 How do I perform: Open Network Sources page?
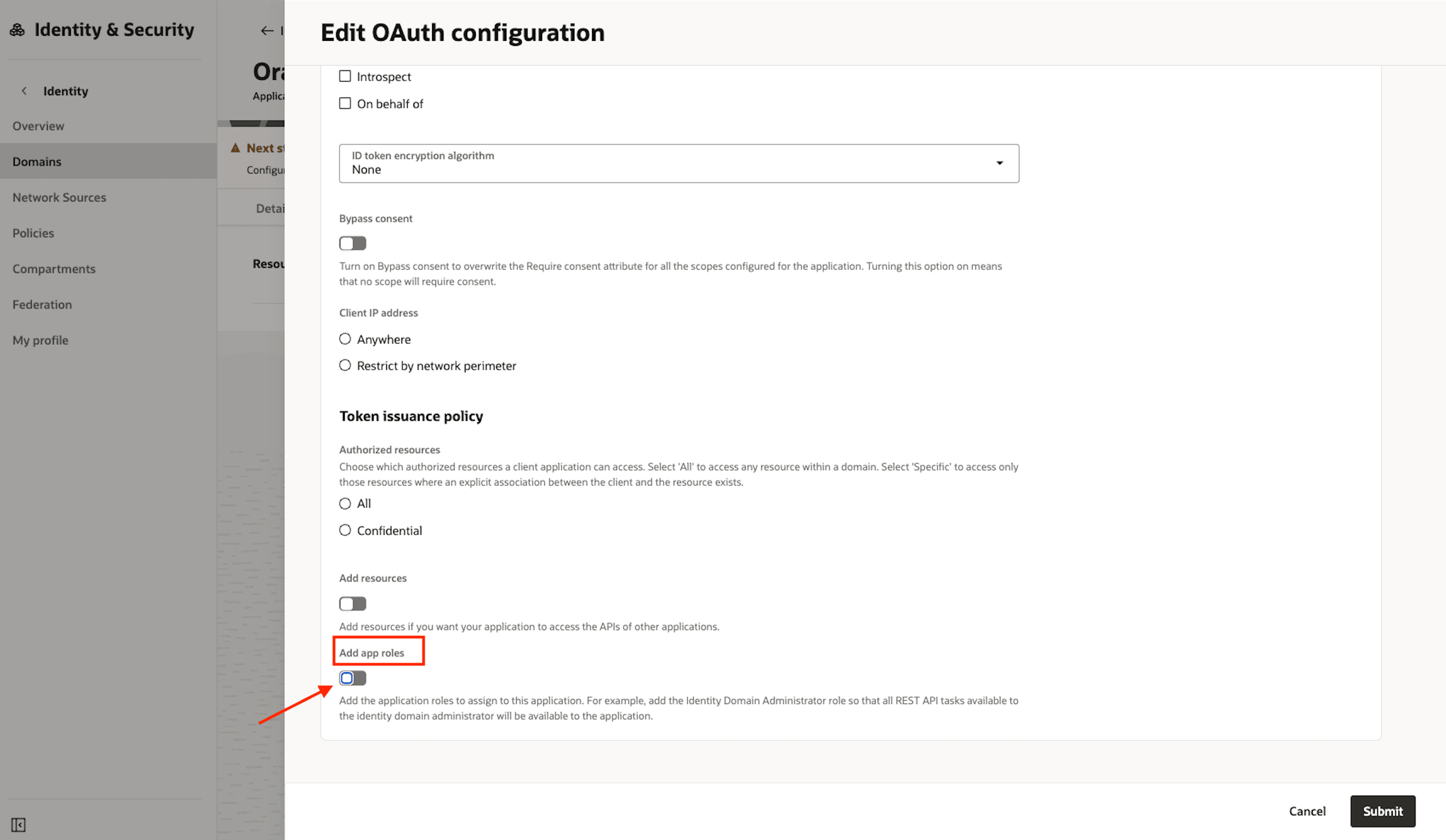(x=59, y=197)
